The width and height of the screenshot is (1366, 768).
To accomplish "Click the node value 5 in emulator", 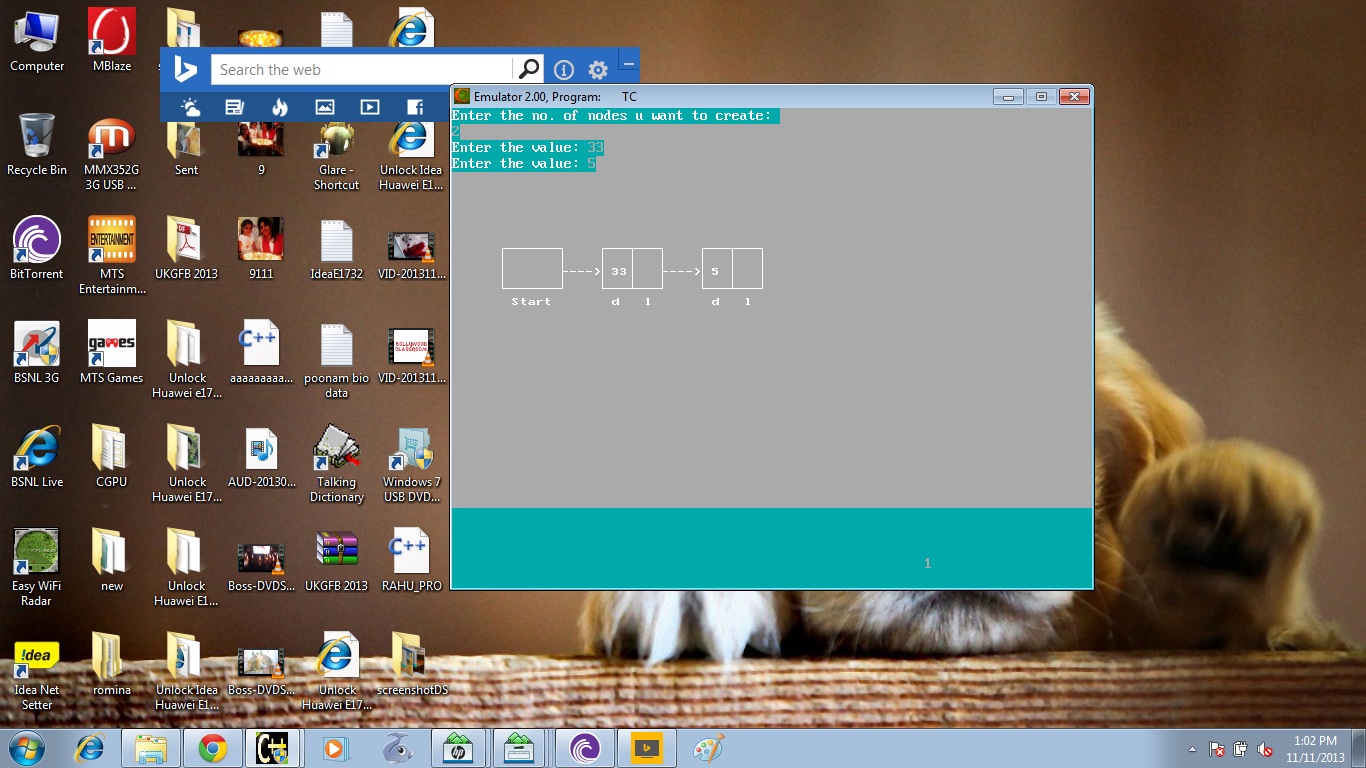I will pyautogui.click(x=715, y=271).
